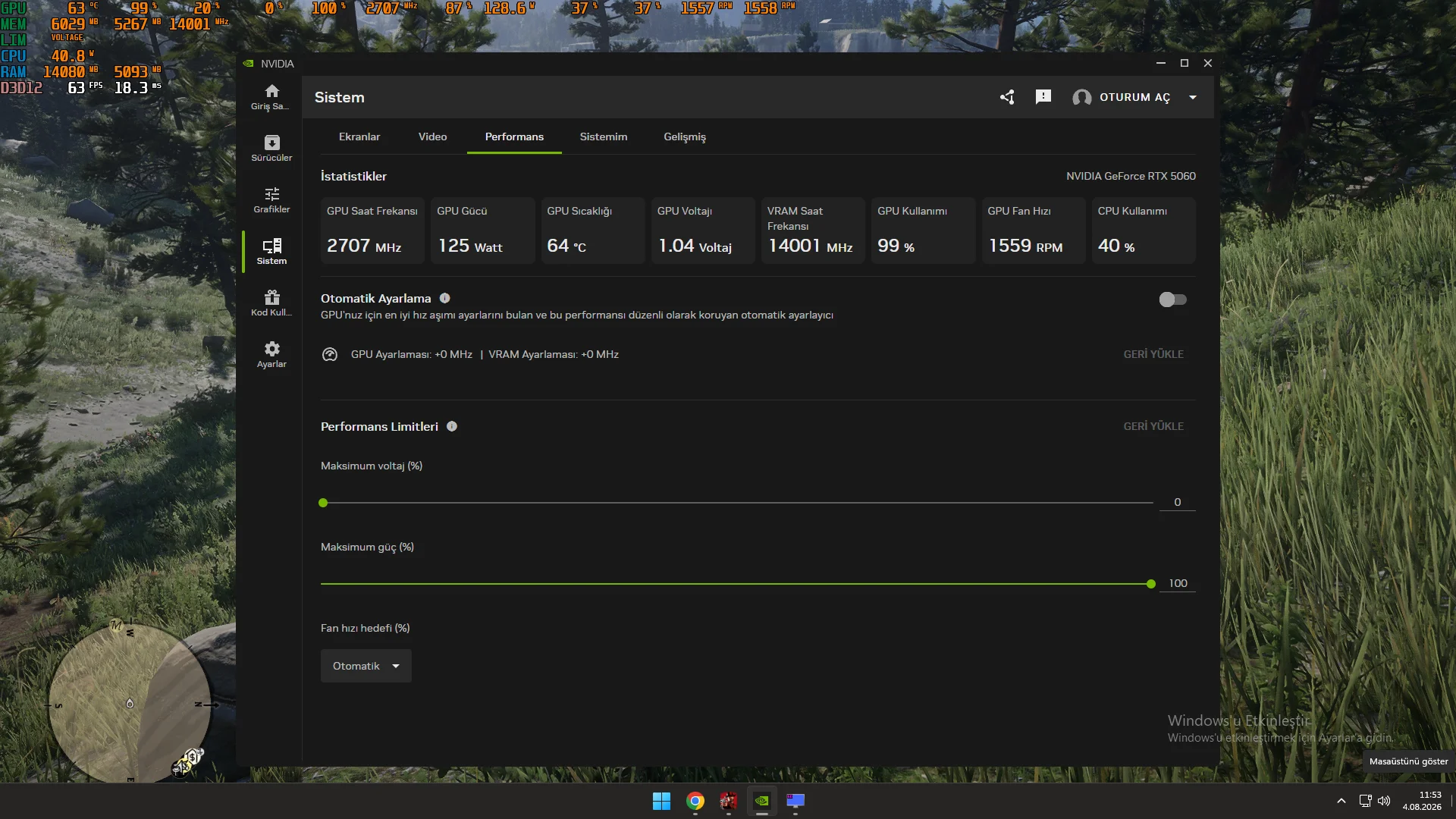Click the GPU Voltajı stat card

(703, 231)
